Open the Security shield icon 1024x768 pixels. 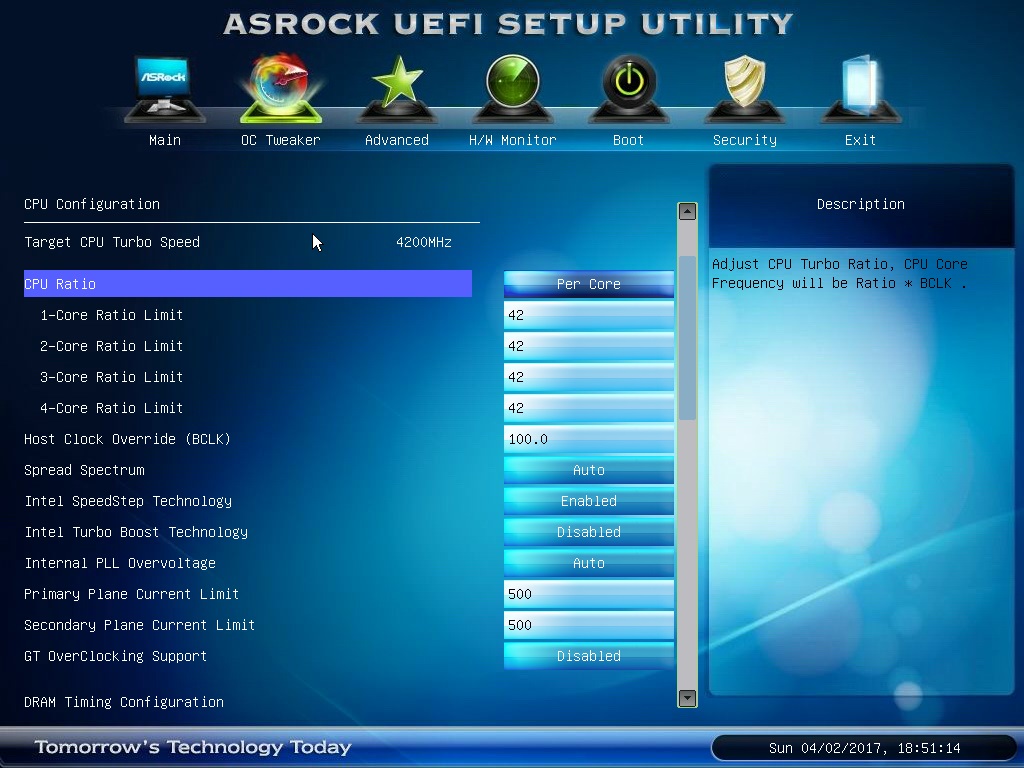[744, 88]
